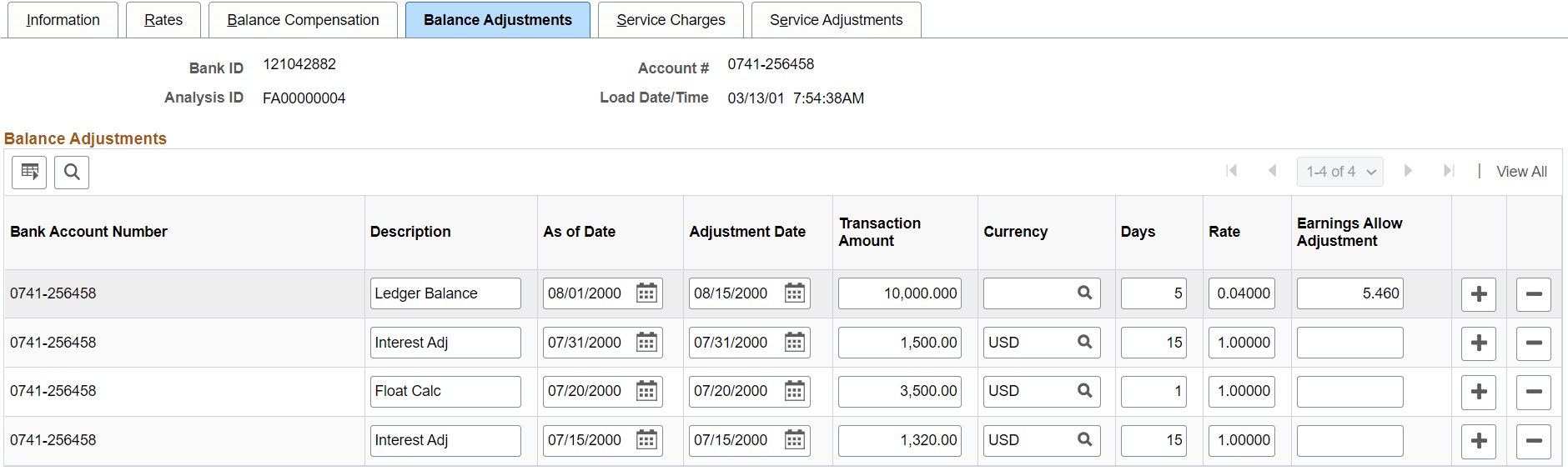
Task: Click the Bank ID value 121042882
Action: point(299,64)
